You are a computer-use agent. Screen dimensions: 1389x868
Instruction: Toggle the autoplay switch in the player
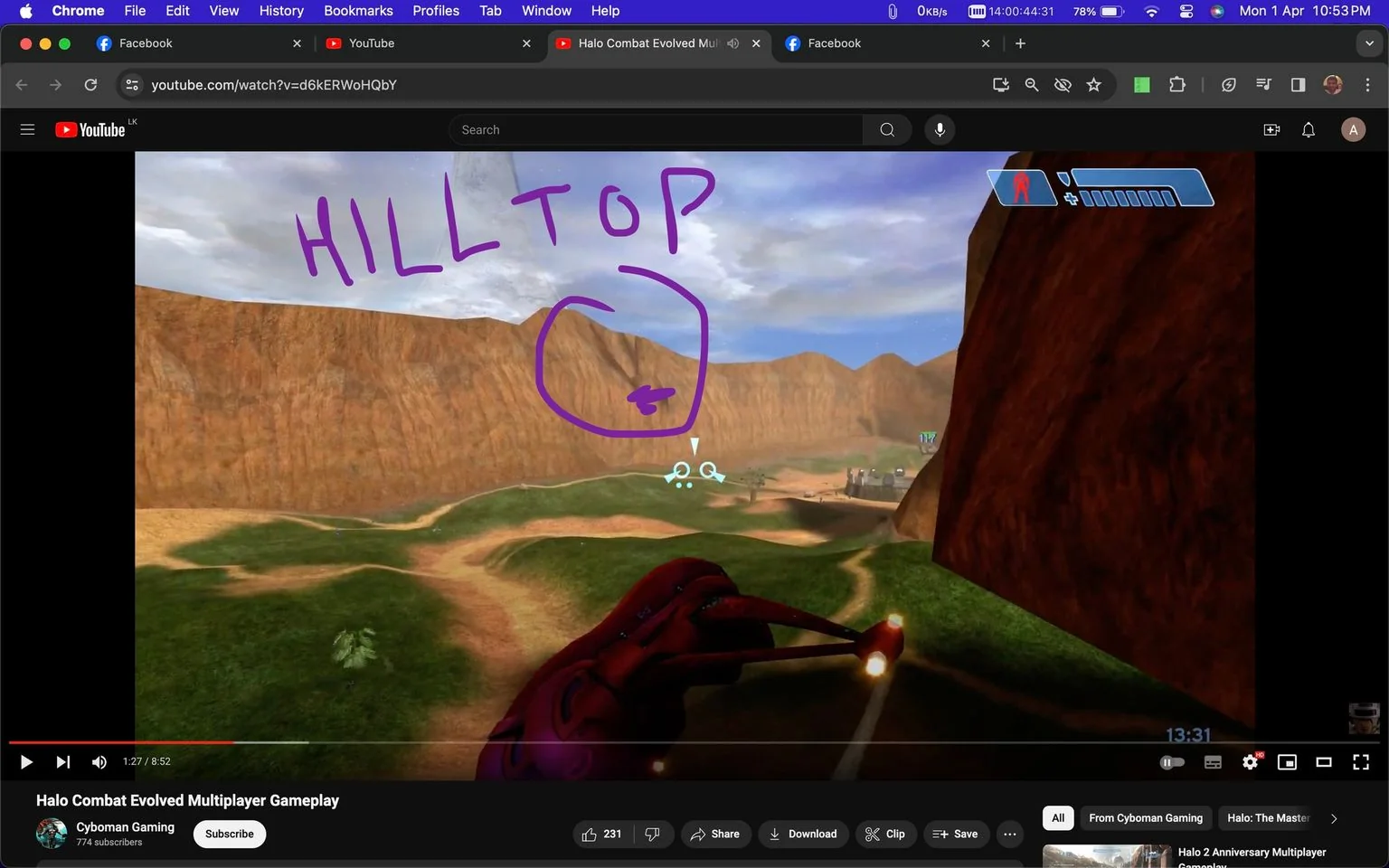1172,762
